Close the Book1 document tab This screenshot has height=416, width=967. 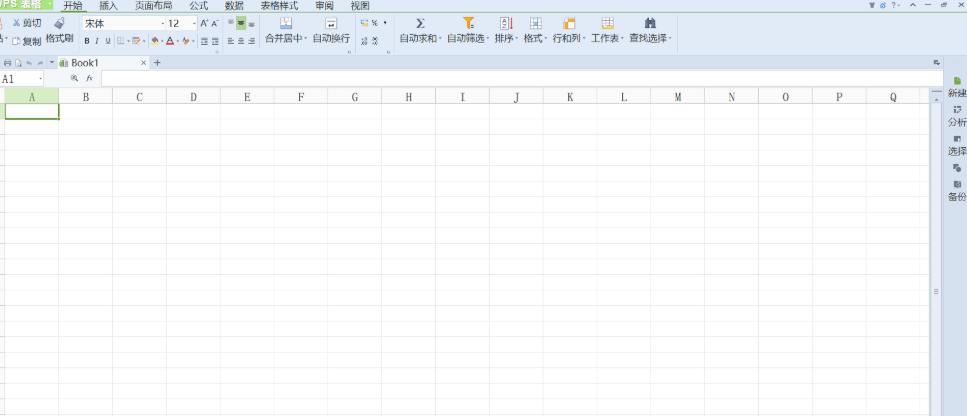click(144, 63)
